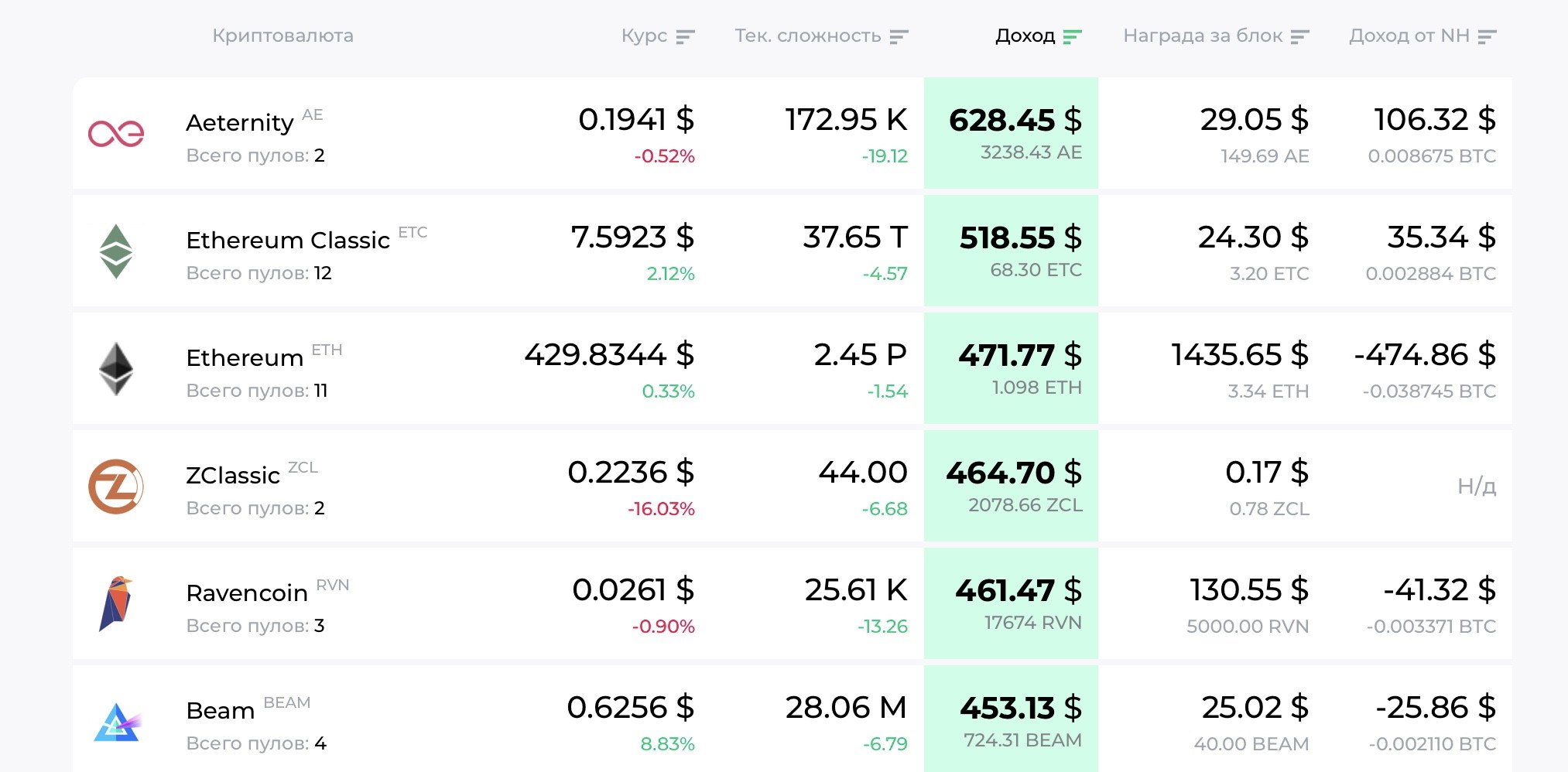1568x772 pixels.
Task: Click the 518.55 $ income cell
Action: pos(1011,250)
